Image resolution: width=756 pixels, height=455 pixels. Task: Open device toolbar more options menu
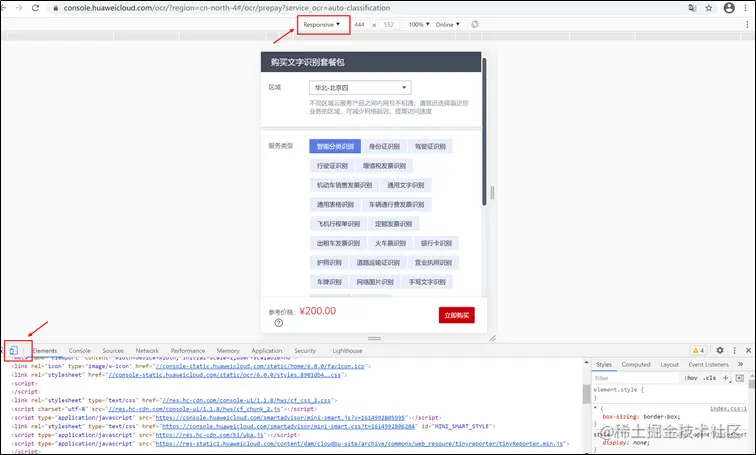[x=747, y=24]
